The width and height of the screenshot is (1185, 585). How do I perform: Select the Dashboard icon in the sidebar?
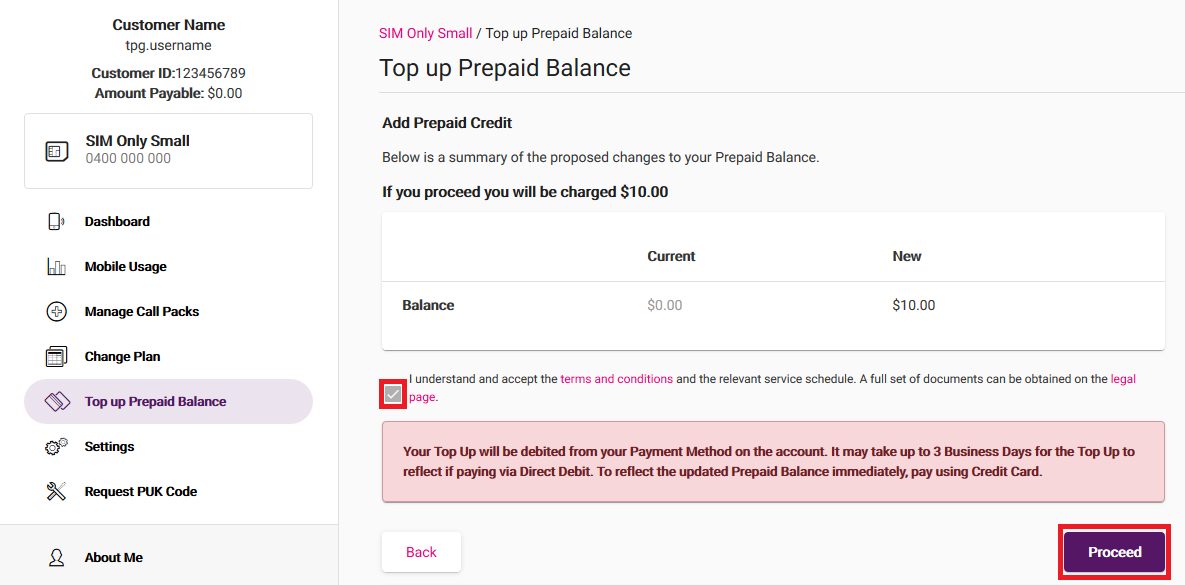57,221
